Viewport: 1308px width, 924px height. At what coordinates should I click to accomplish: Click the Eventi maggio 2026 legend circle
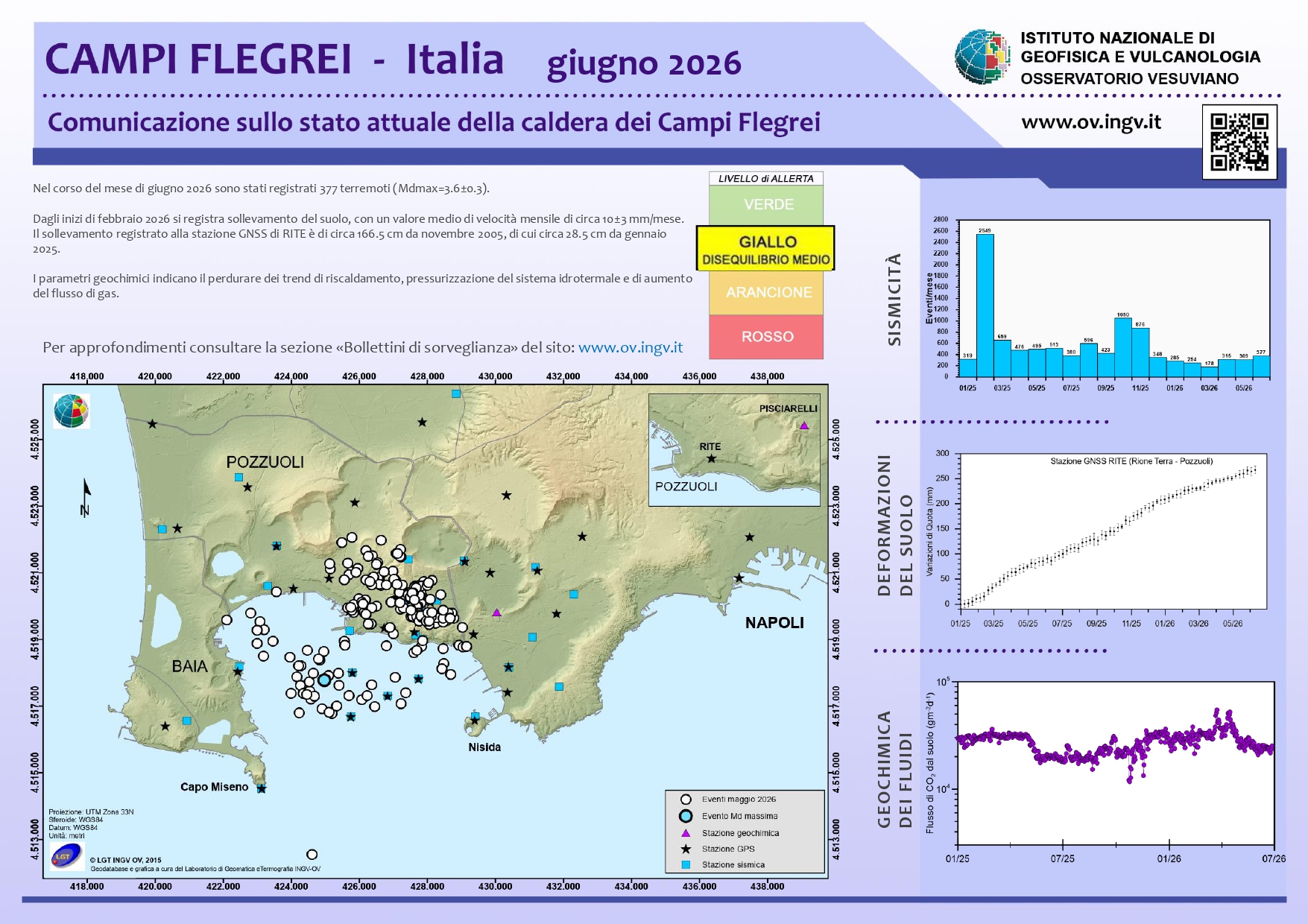pyautogui.click(x=686, y=800)
